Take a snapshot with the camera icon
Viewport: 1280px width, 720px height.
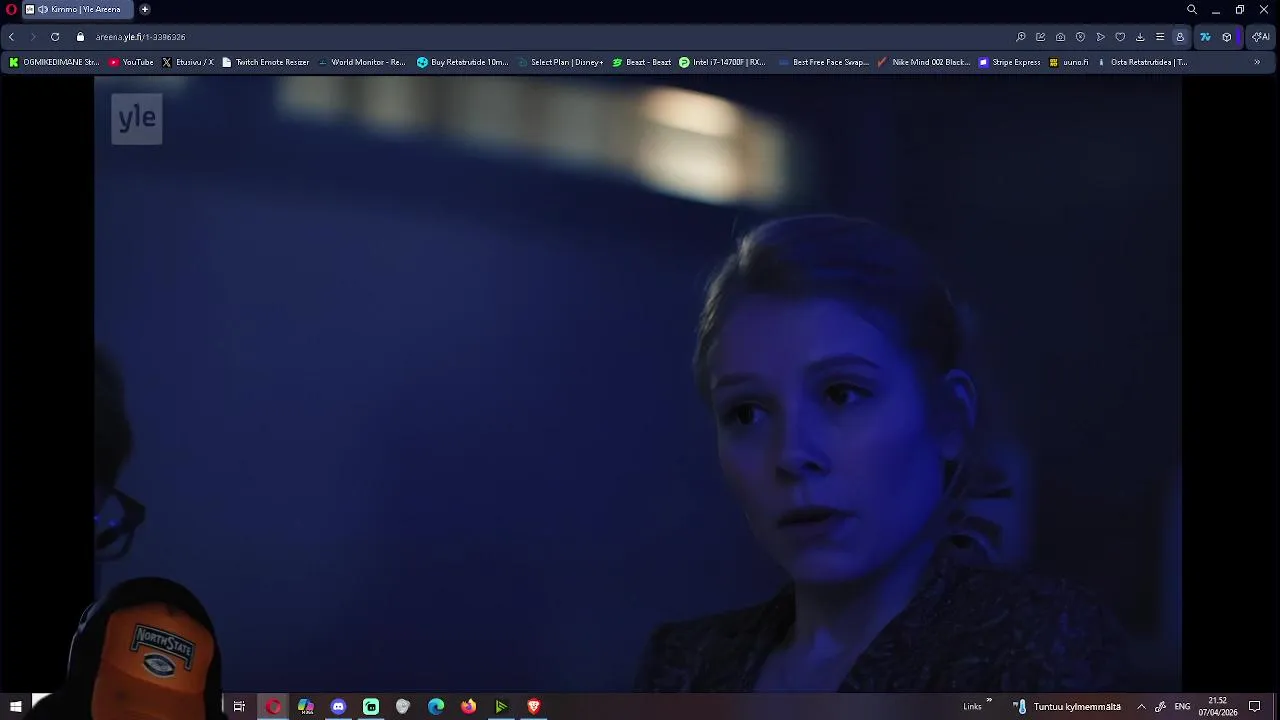1061,37
